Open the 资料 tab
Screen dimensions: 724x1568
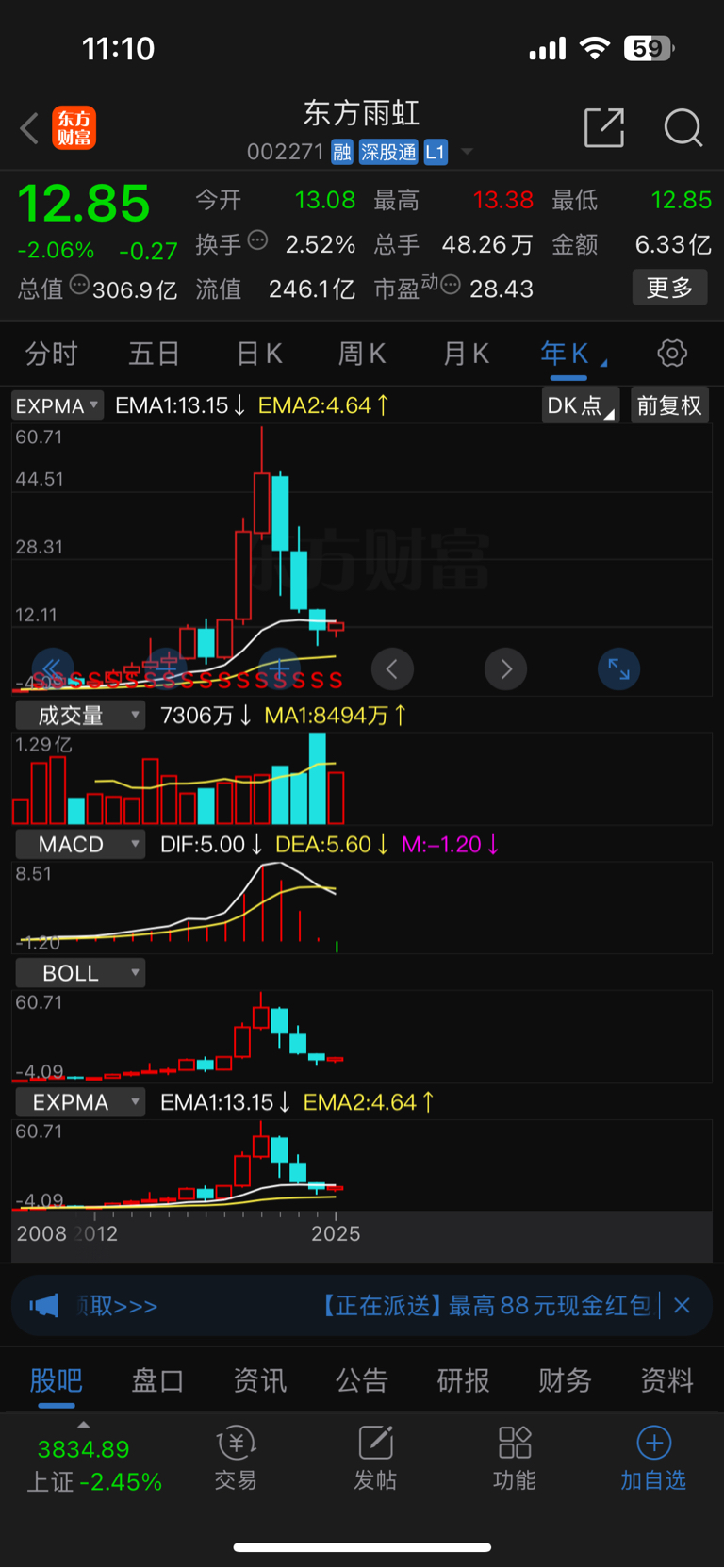pyautogui.click(x=667, y=1380)
